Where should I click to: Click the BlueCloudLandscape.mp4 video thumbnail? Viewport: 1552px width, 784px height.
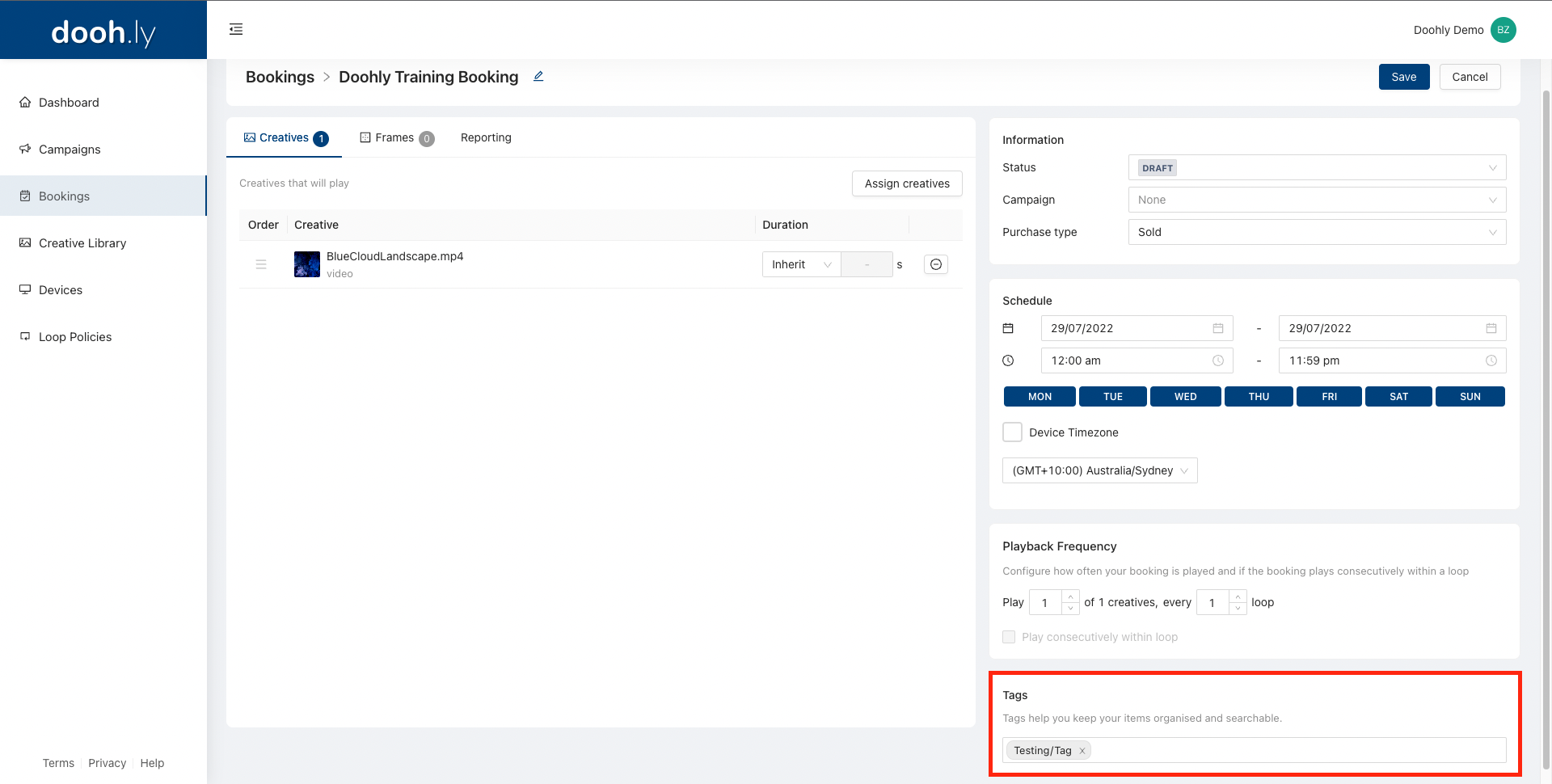[x=307, y=264]
